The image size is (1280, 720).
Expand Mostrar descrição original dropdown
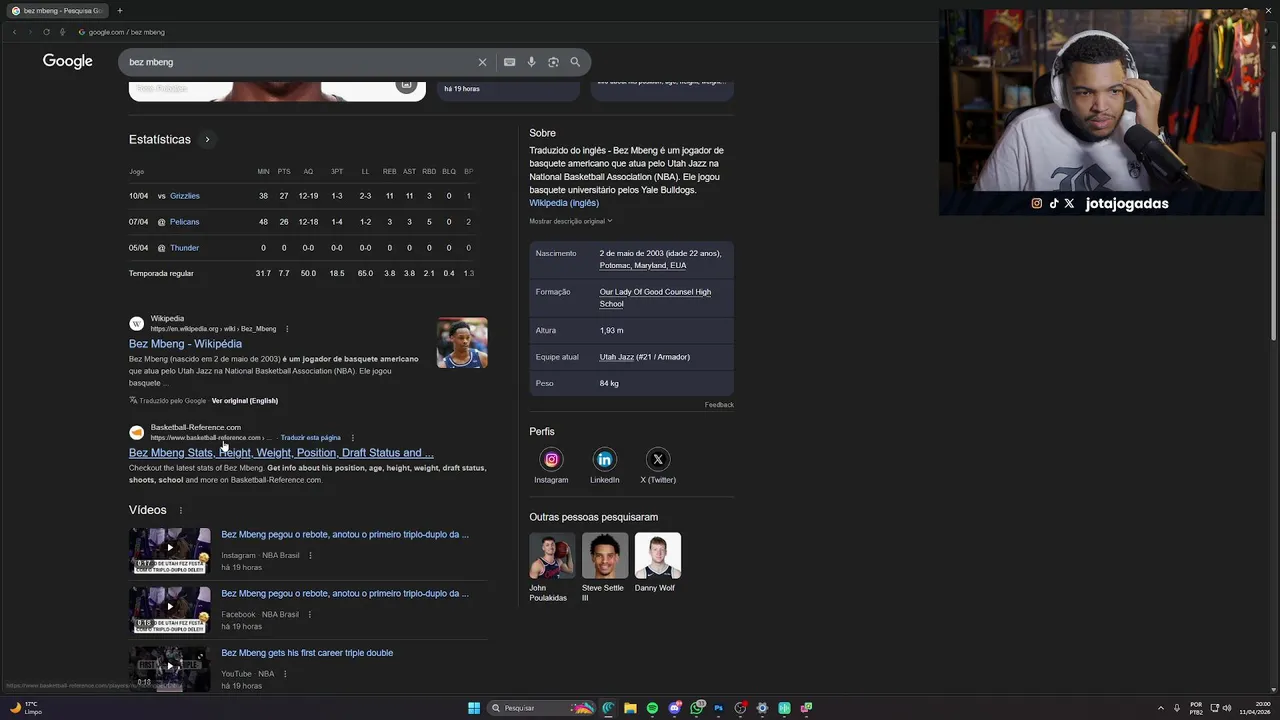[571, 221]
